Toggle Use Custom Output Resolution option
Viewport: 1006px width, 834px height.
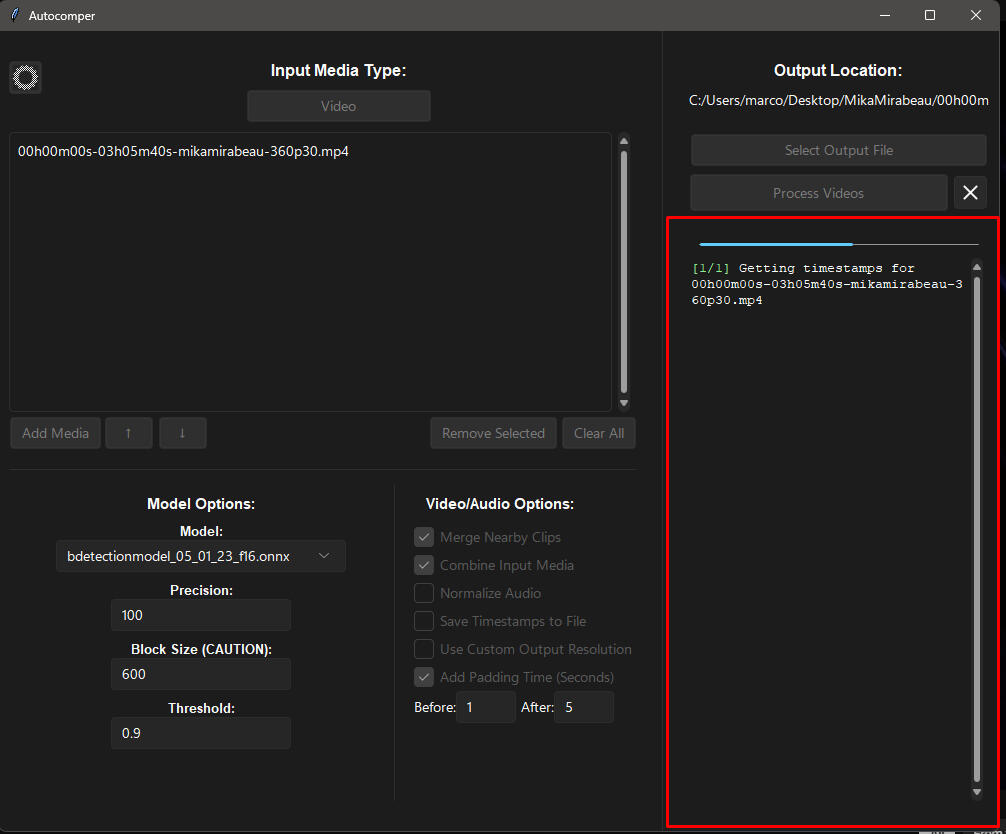click(x=424, y=649)
